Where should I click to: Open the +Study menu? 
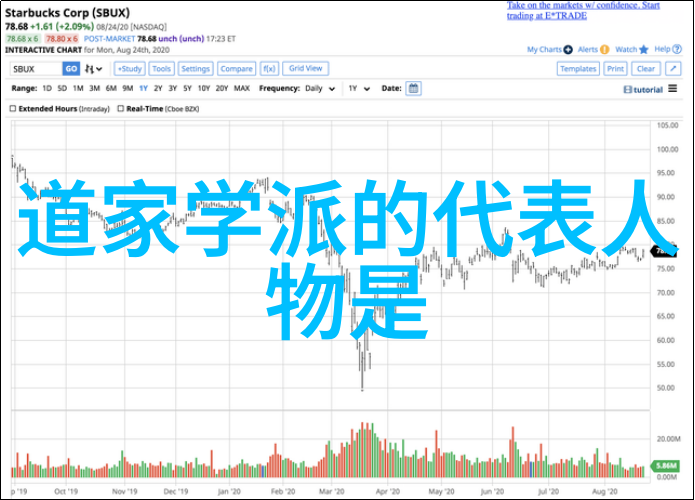[129, 69]
